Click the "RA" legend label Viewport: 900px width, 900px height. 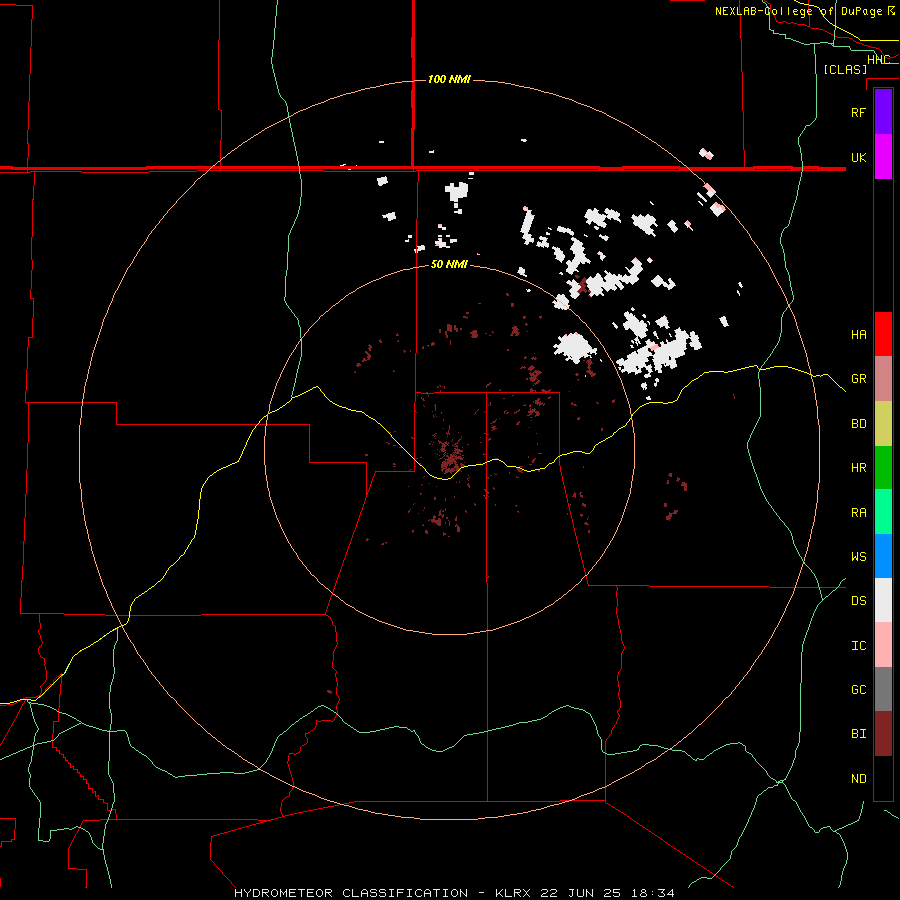click(859, 513)
